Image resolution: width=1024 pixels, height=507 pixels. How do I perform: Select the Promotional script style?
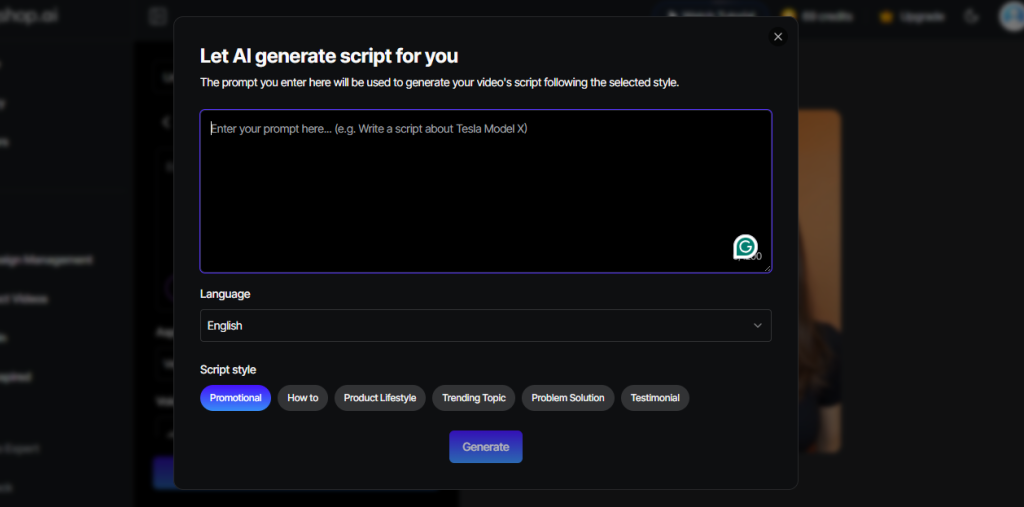pyautogui.click(x=235, y=398)
